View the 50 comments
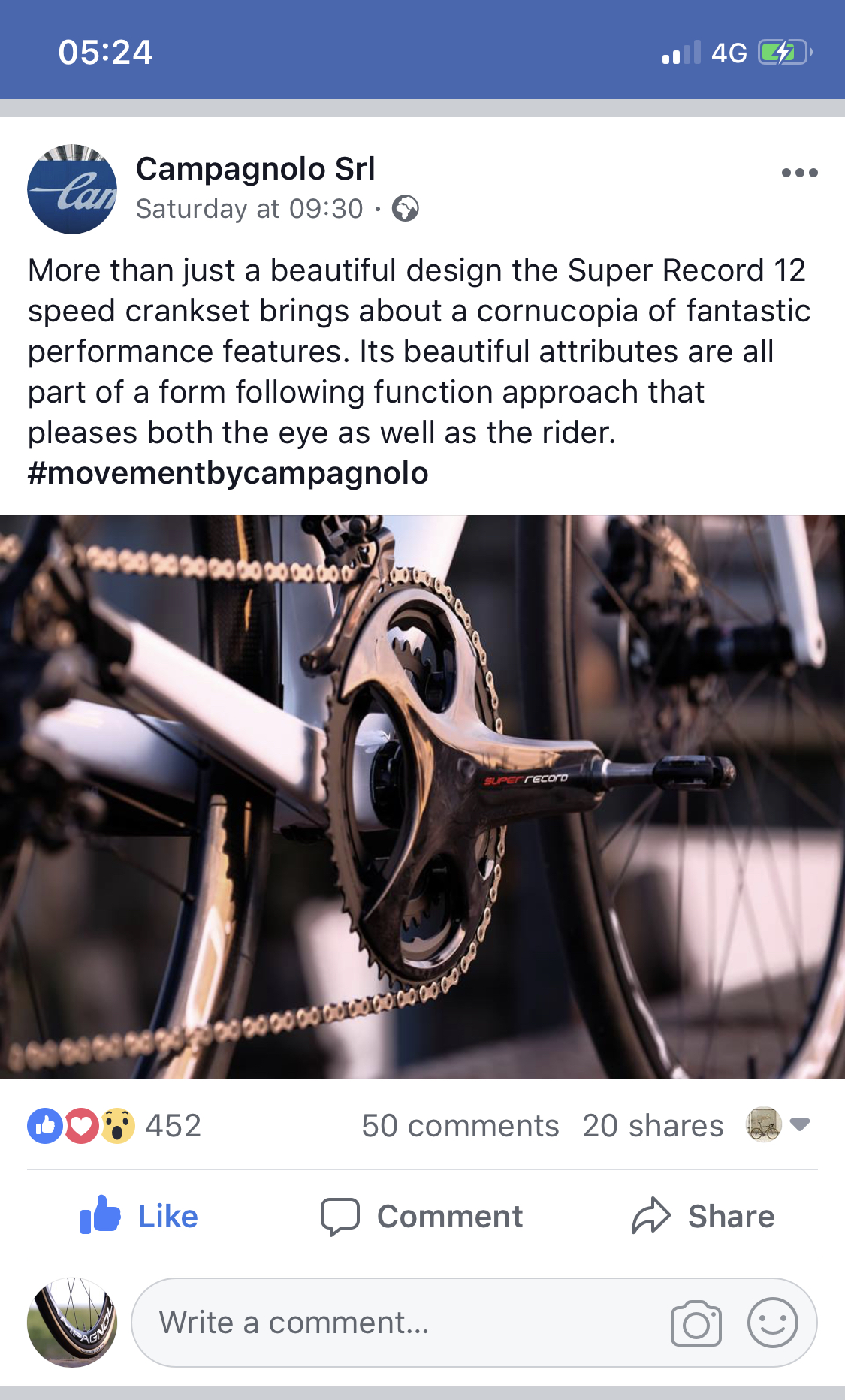The image size is (845, 1400). pyautogui.click(x=460, y=1126)
